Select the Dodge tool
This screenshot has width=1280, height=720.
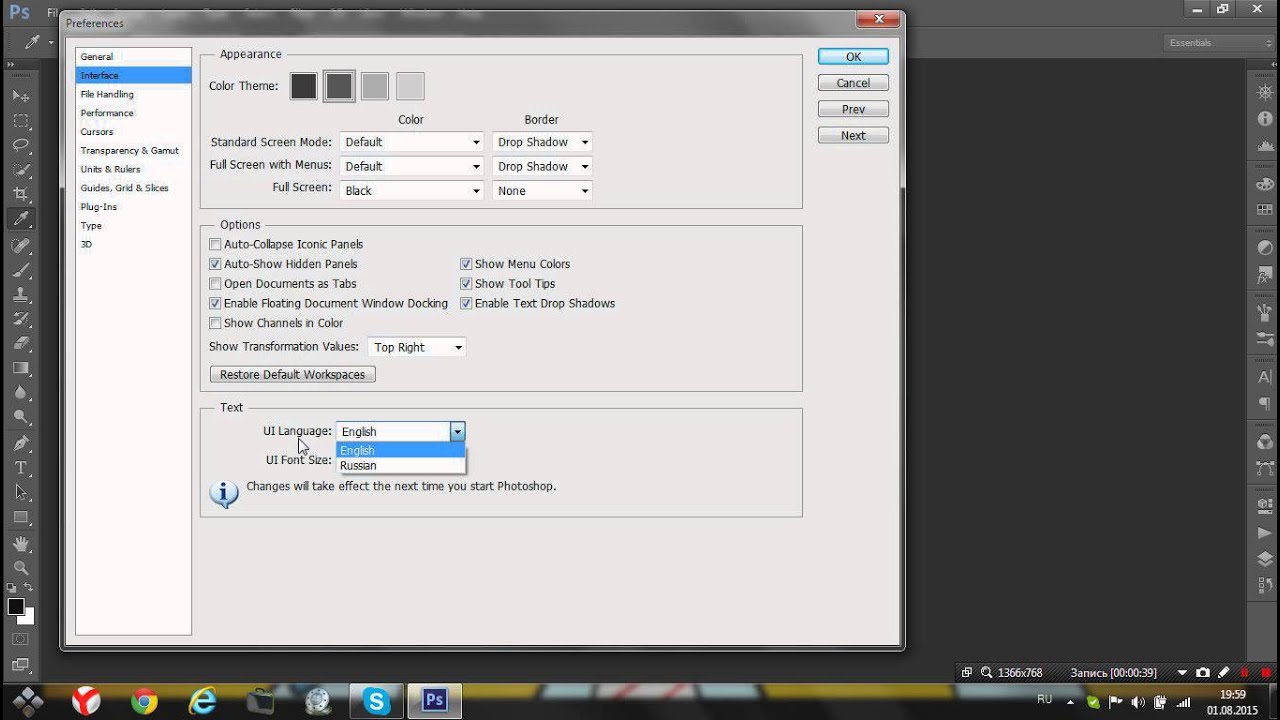click(x=21, y=418)
